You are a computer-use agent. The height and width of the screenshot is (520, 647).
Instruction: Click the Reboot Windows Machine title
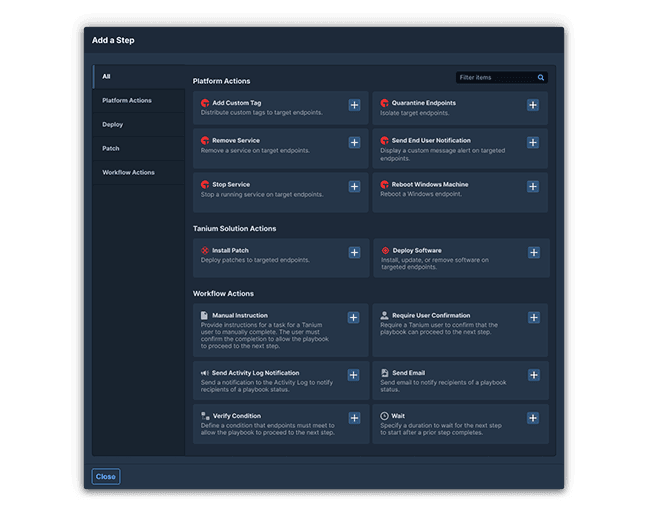click(x=430, y=184)
